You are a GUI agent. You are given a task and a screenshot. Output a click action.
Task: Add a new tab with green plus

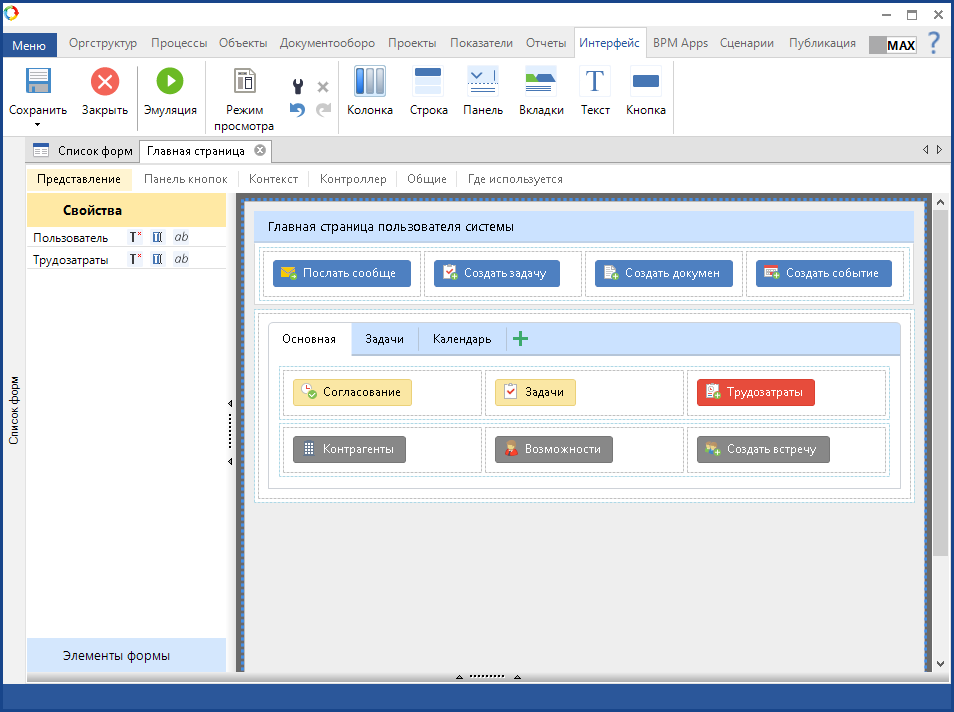click(x=520, y=339)
